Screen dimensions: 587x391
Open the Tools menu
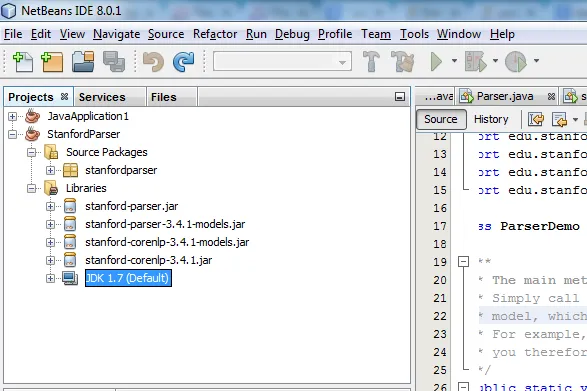[x=414, y=34]
